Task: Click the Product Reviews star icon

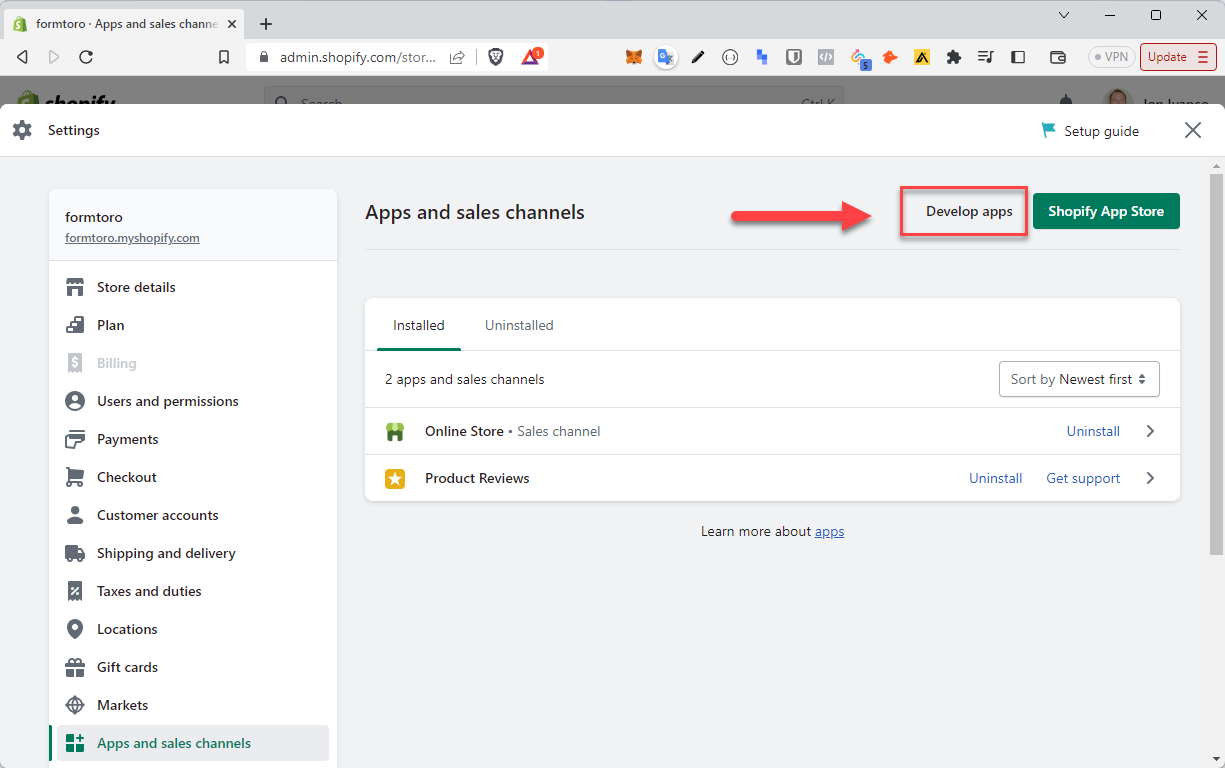Action: click(395, 479)
